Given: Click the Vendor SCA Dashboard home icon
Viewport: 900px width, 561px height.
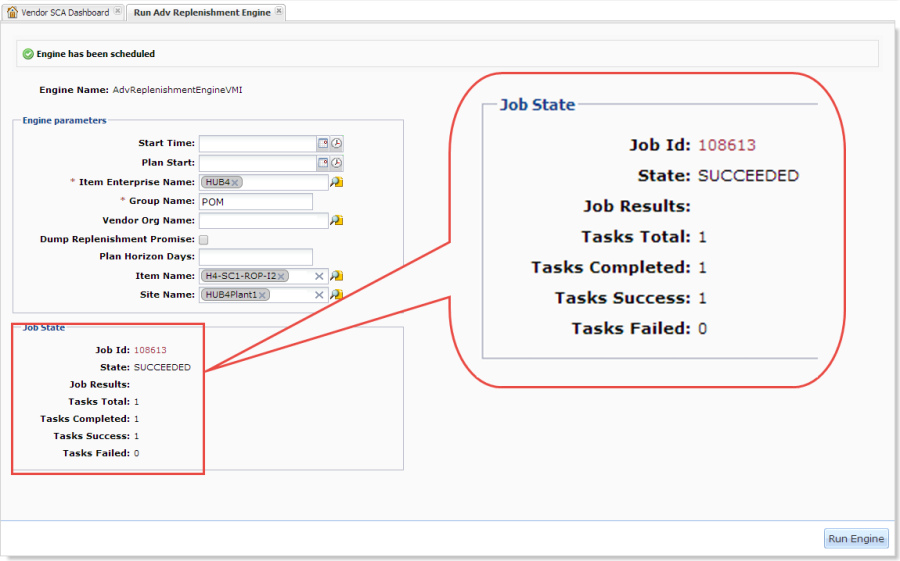Looking at the screenshot, I should pyautogui.click(x=12, y=12).
